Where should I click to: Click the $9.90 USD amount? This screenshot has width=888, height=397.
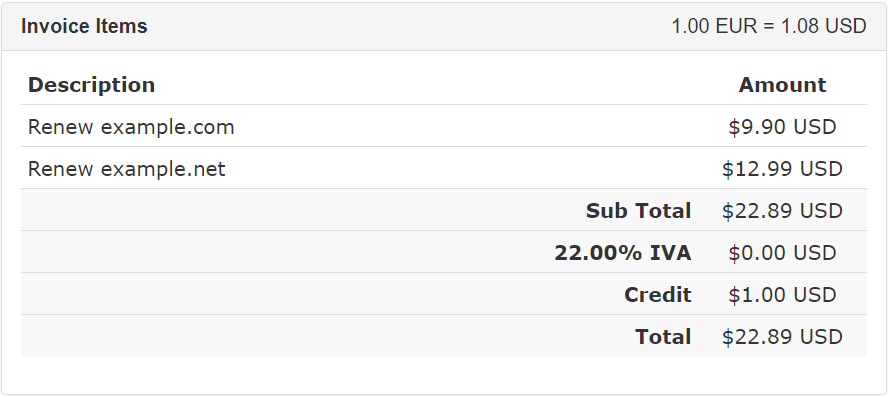coord(782,127)
